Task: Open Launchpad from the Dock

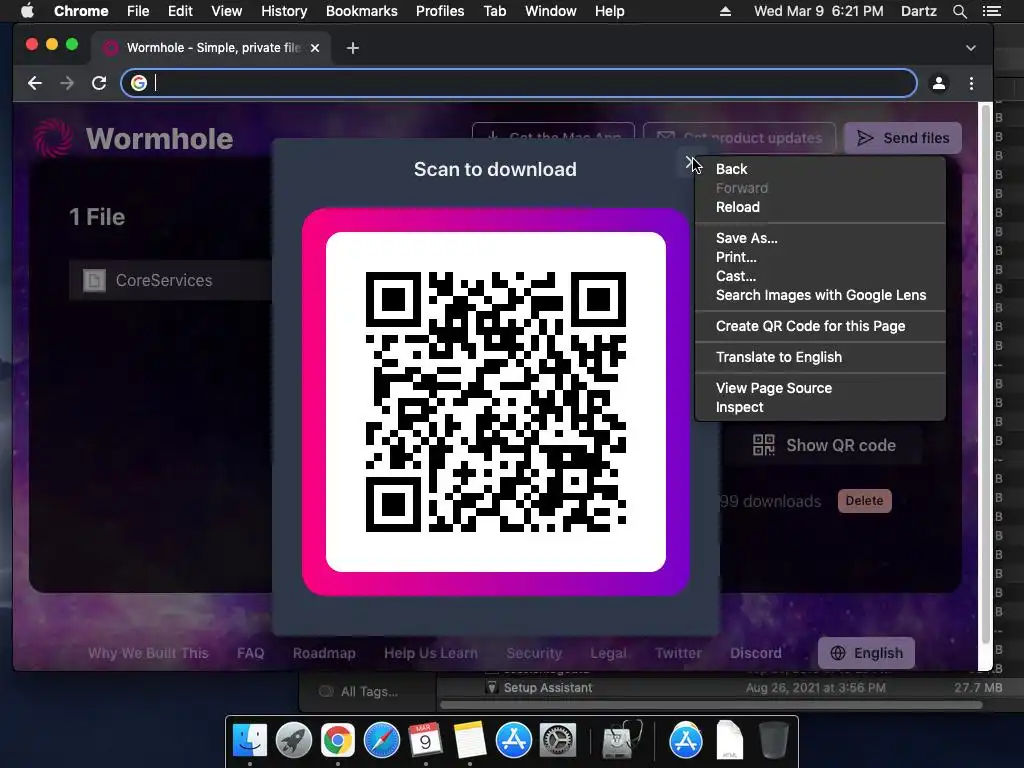Action: click(x=294, y=741)
